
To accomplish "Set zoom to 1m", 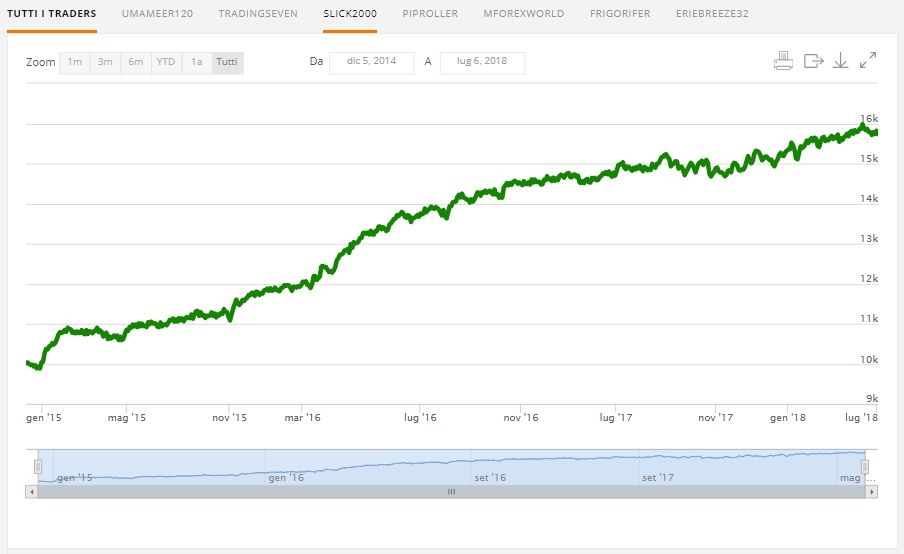I will (x=74, y=62).
